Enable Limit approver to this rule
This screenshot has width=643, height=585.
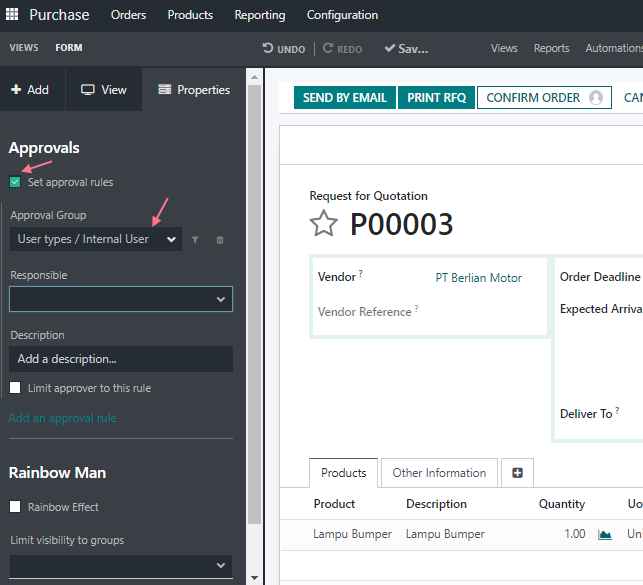[x=15, y=387]
